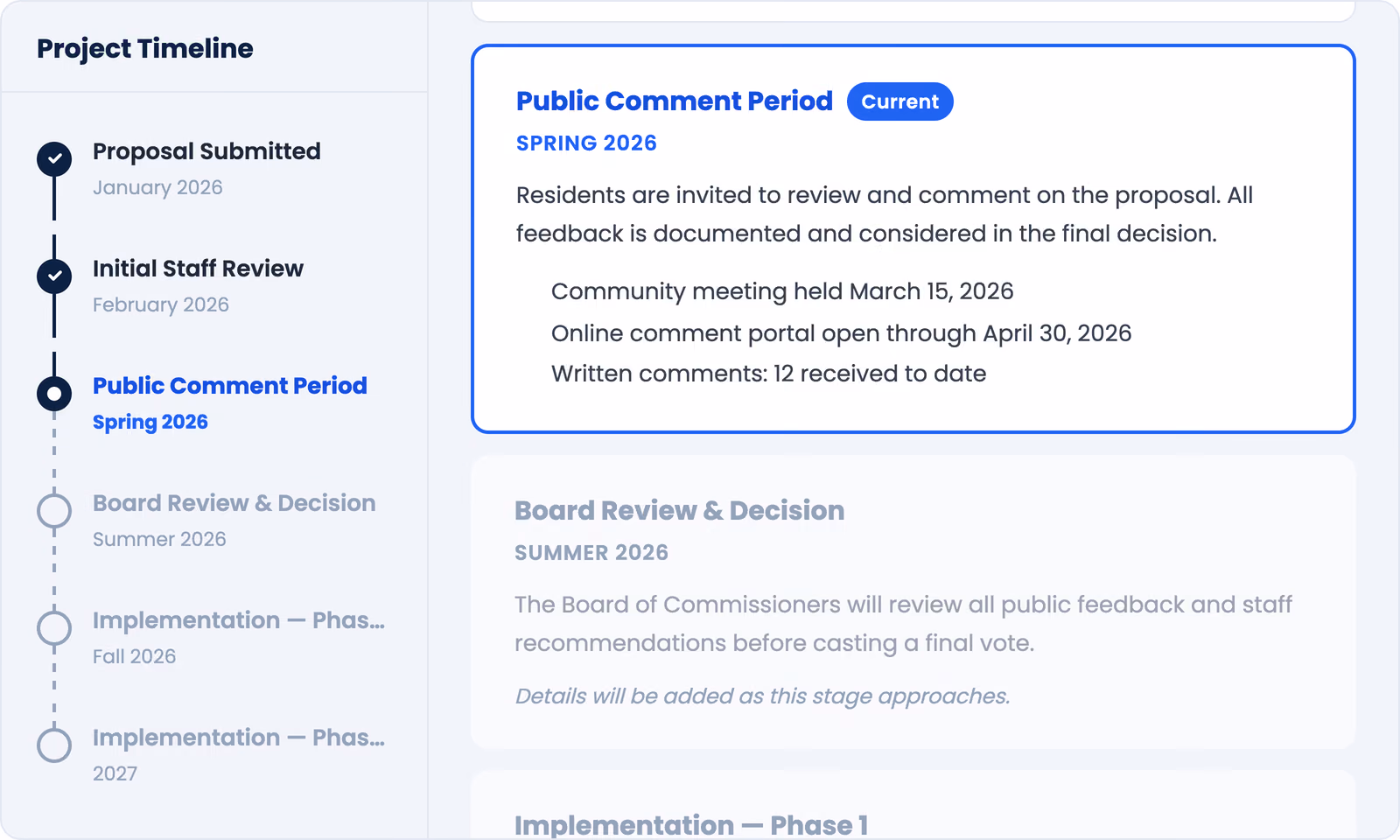The height and width of the screenshot is (840, 1400).
Task: Click "Community meeting held March 15, 2026"
Action: (x=782, y=291)
